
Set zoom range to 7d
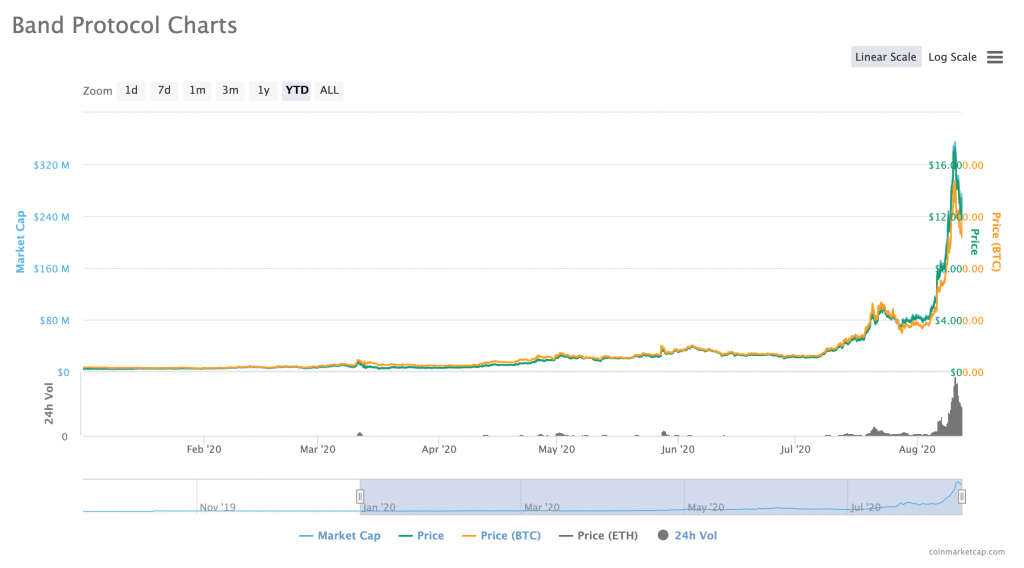(164, 90)
